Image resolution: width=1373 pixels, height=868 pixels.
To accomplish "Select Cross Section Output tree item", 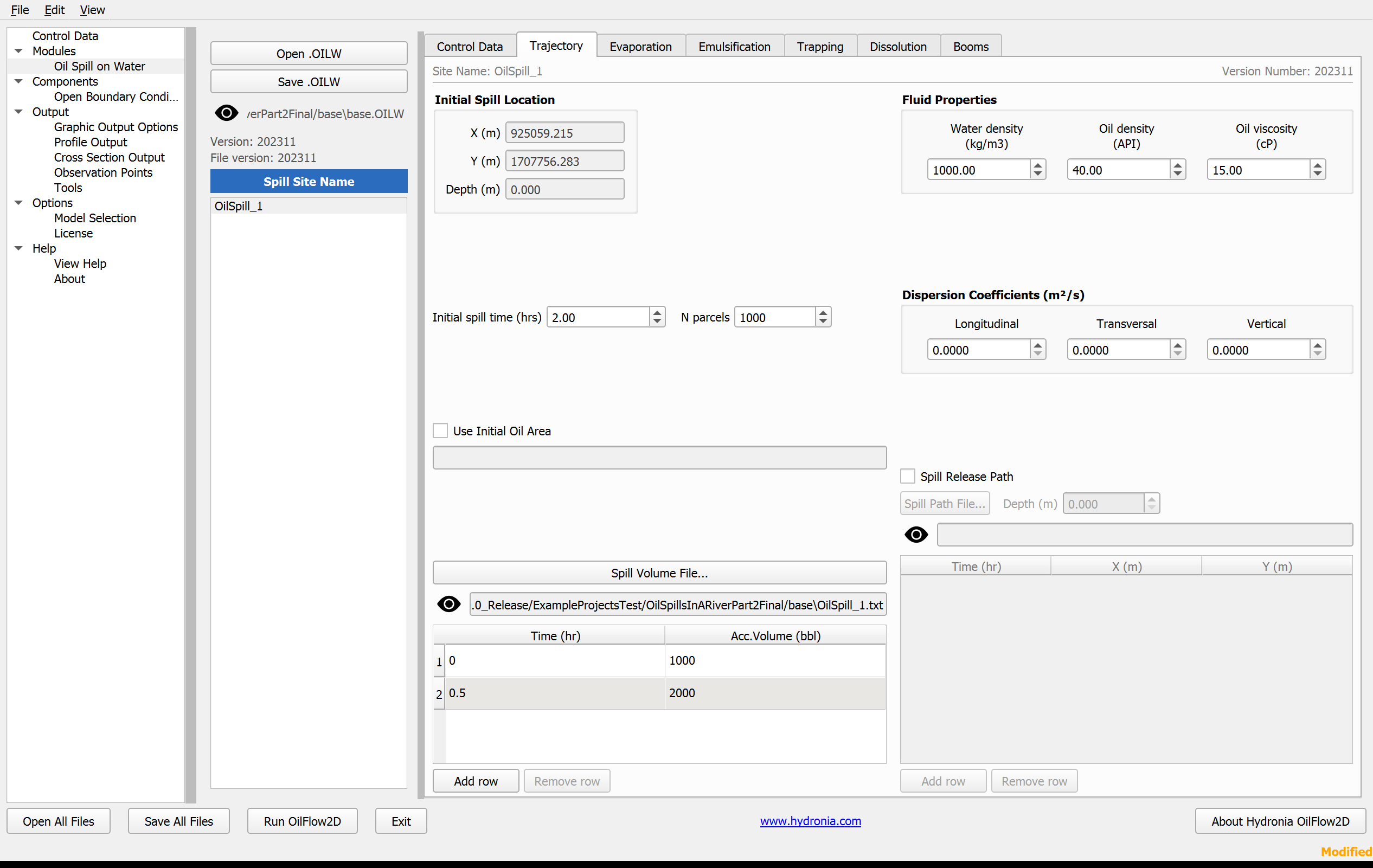I will tap(109, 157).
